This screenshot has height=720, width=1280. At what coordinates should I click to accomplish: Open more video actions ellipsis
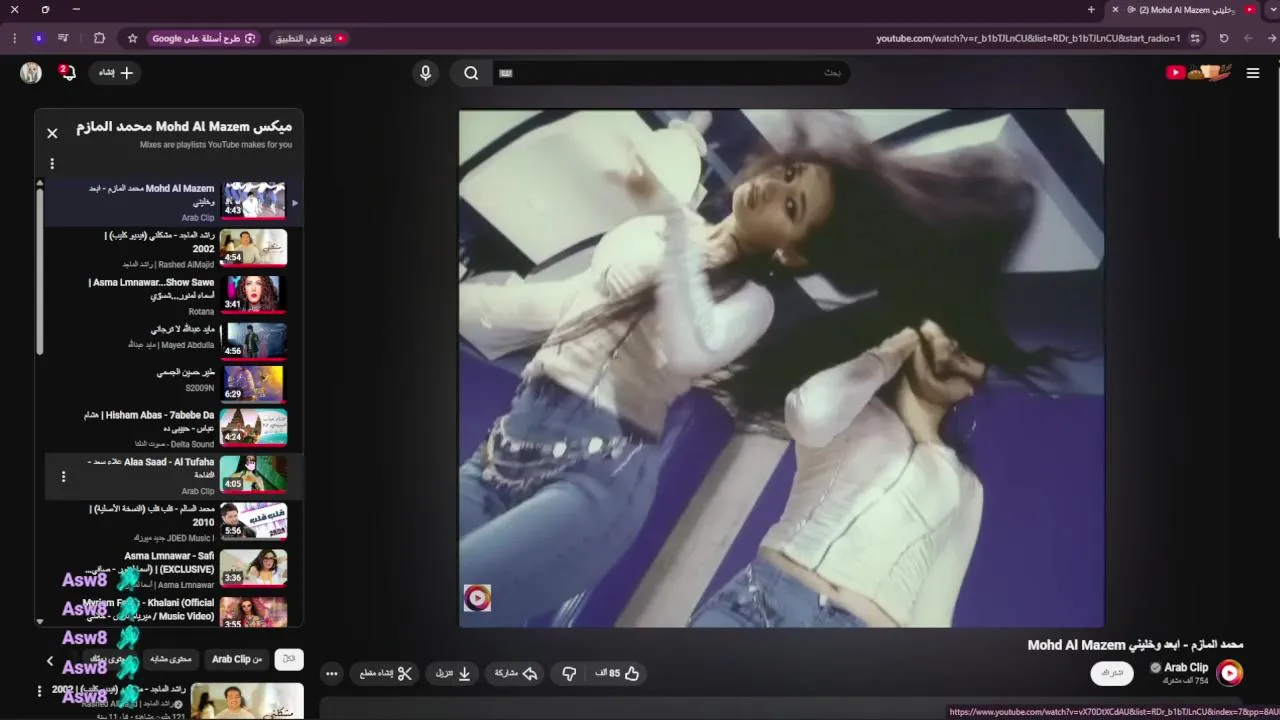point(331,674)
